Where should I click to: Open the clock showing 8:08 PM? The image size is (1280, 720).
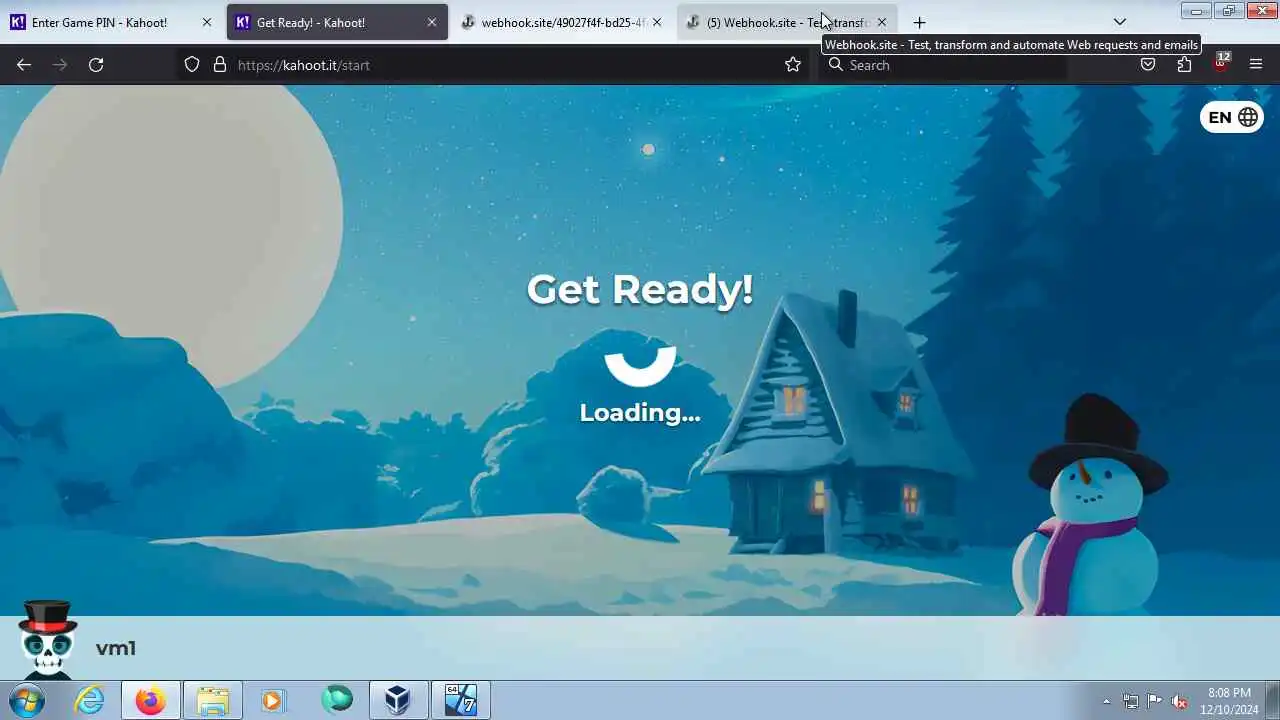tap(1229, 701)
